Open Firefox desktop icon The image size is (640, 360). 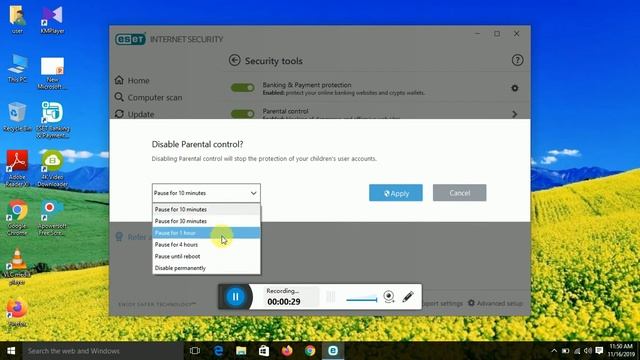[17, 313]
